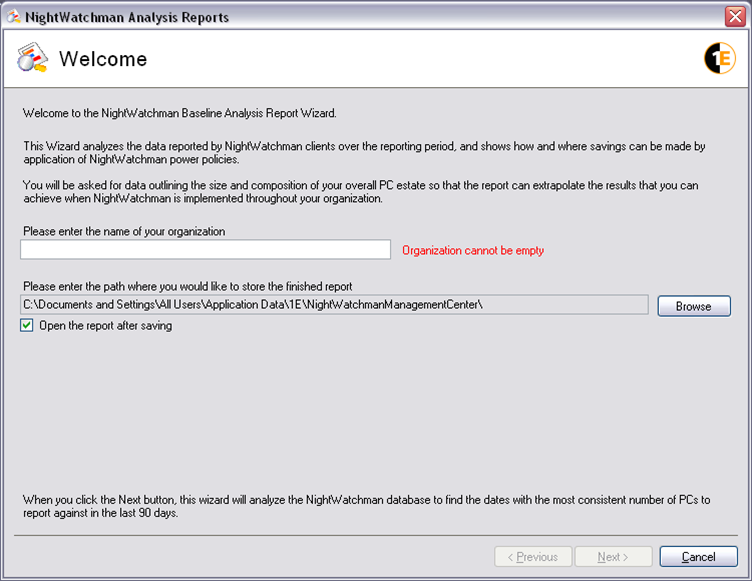Screen dimensions: 752x581
Task: Click the greyed-out Next button
Action: [614, 557]
